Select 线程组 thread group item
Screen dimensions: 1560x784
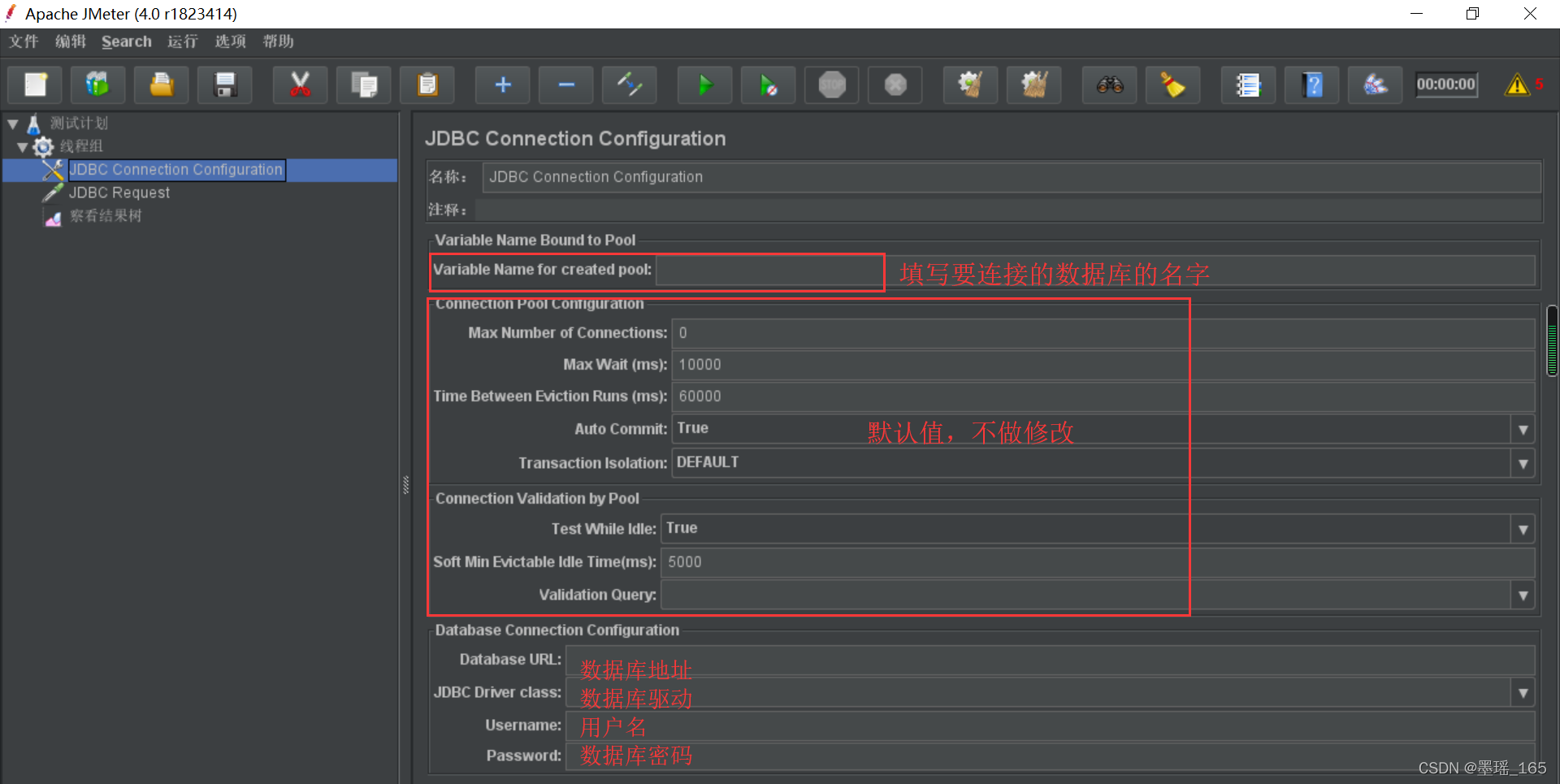click(x=81, y=146)
